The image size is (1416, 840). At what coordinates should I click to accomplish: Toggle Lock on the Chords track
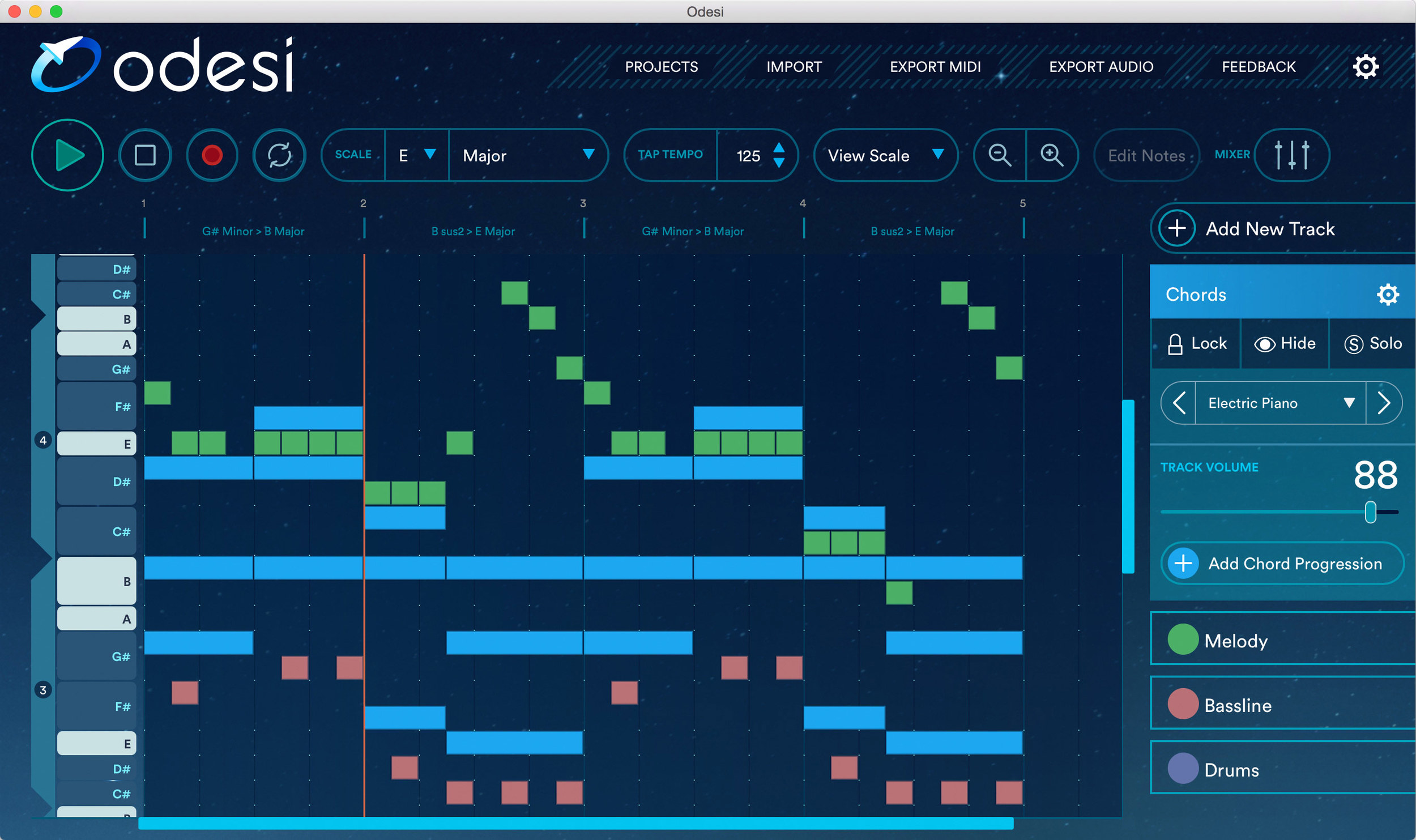coord(1196,344)
